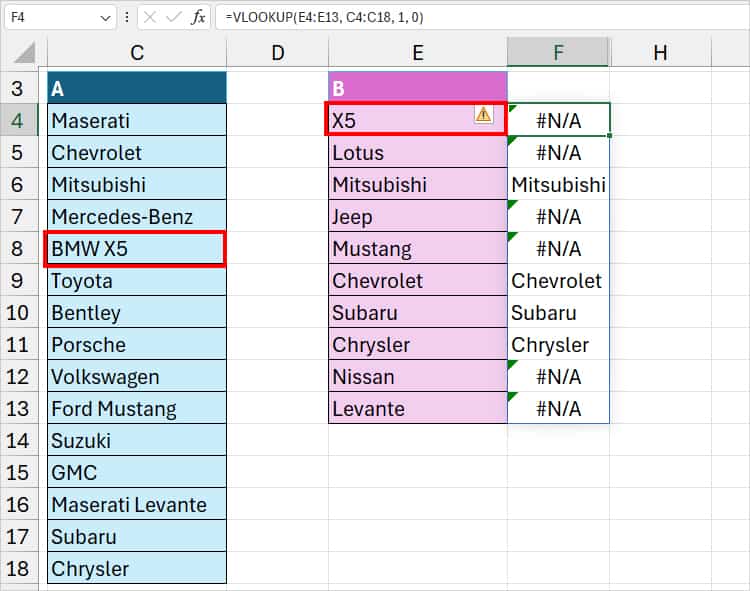
Task: Select Mitsubishi cell in column C
Action: pos(137,184)
